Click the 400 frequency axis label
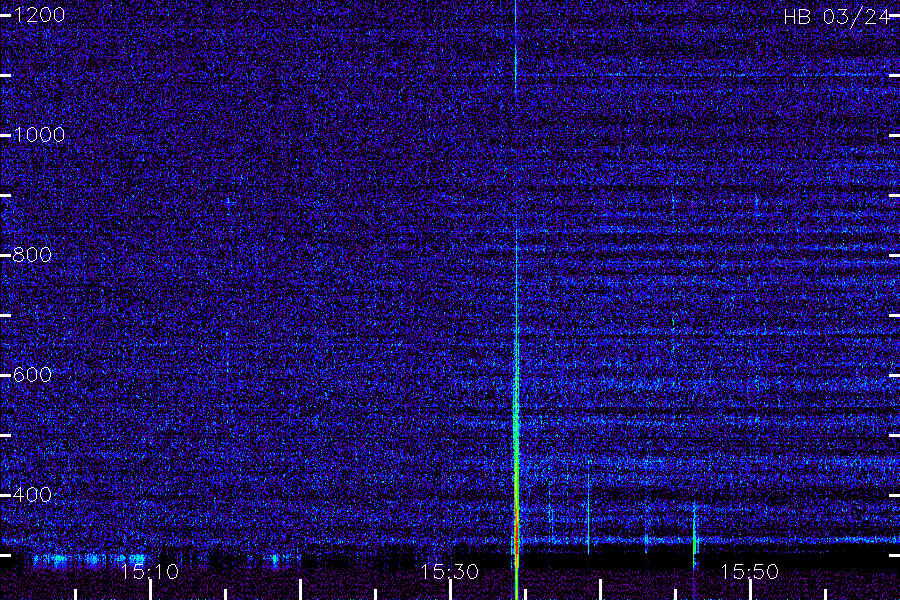900x600 pixels. (x=32, y=495)
